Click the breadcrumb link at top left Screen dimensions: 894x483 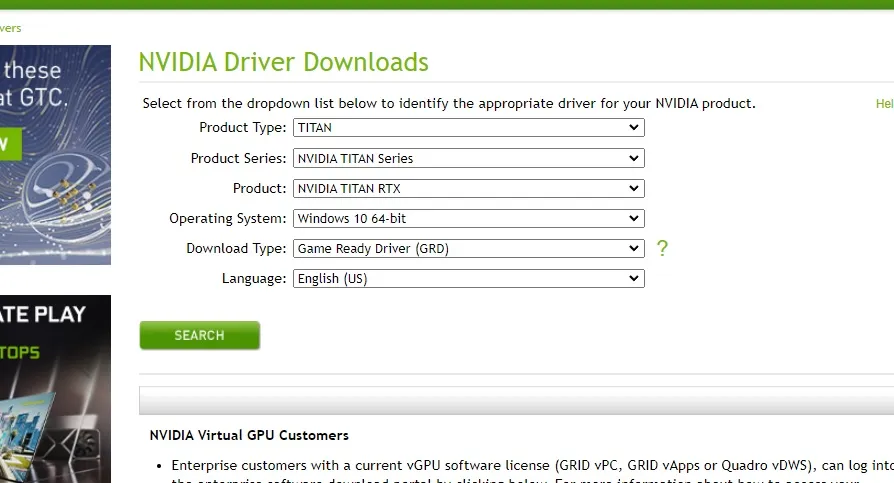point(11,28)
